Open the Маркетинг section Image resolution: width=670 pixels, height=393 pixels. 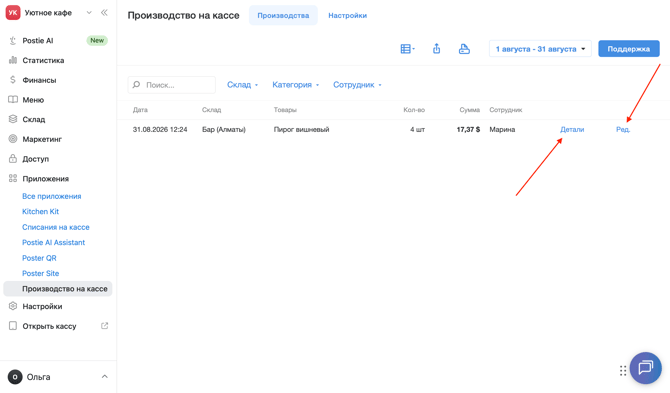pos(42,139)
